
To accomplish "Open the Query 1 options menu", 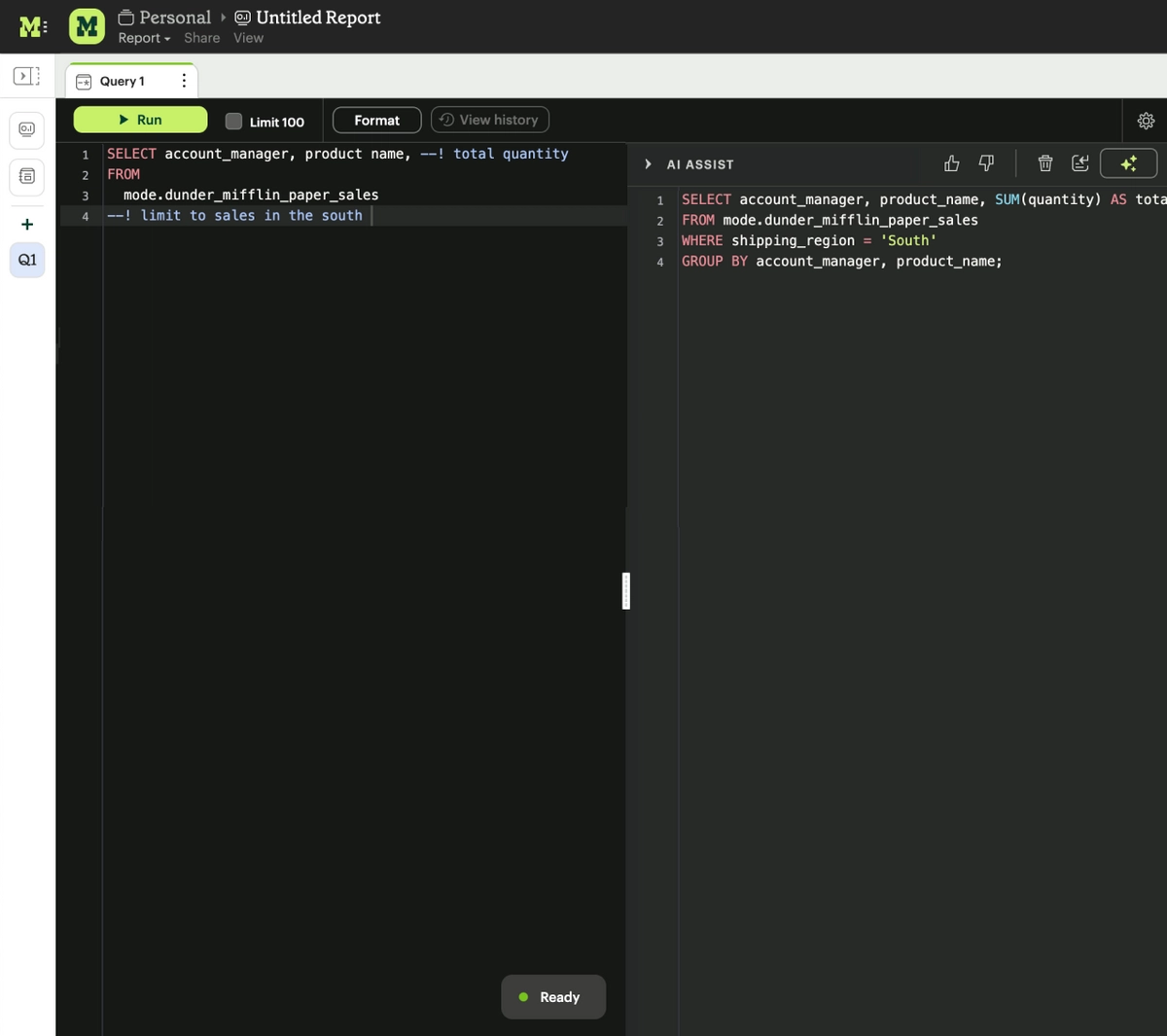I will tap(184, 81).
